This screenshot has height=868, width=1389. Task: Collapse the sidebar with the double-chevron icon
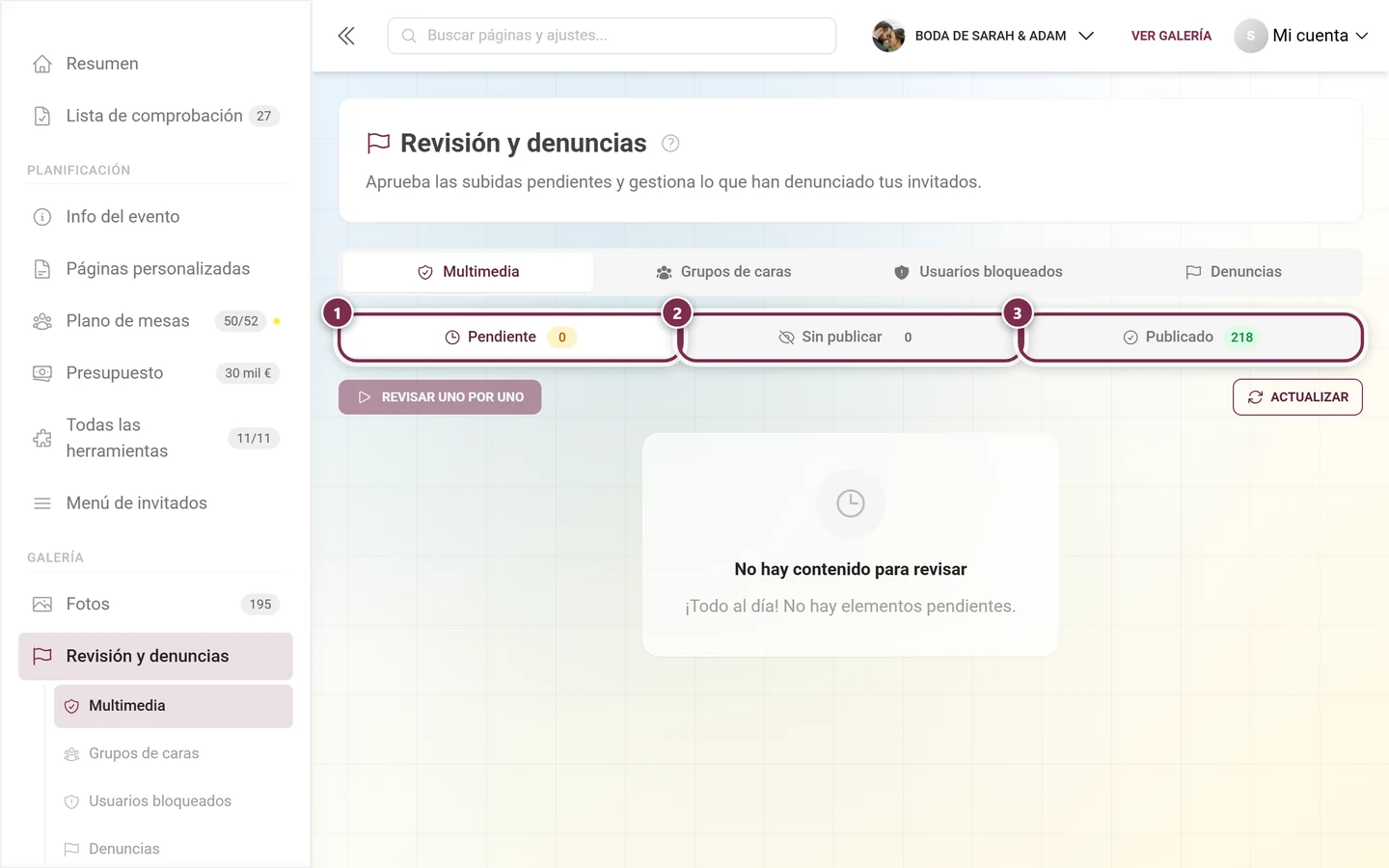pyautogui.click(x=346, y=36)
